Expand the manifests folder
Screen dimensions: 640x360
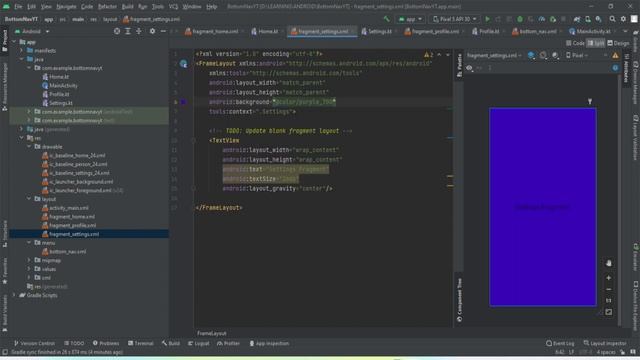click(x=21, y=51)
